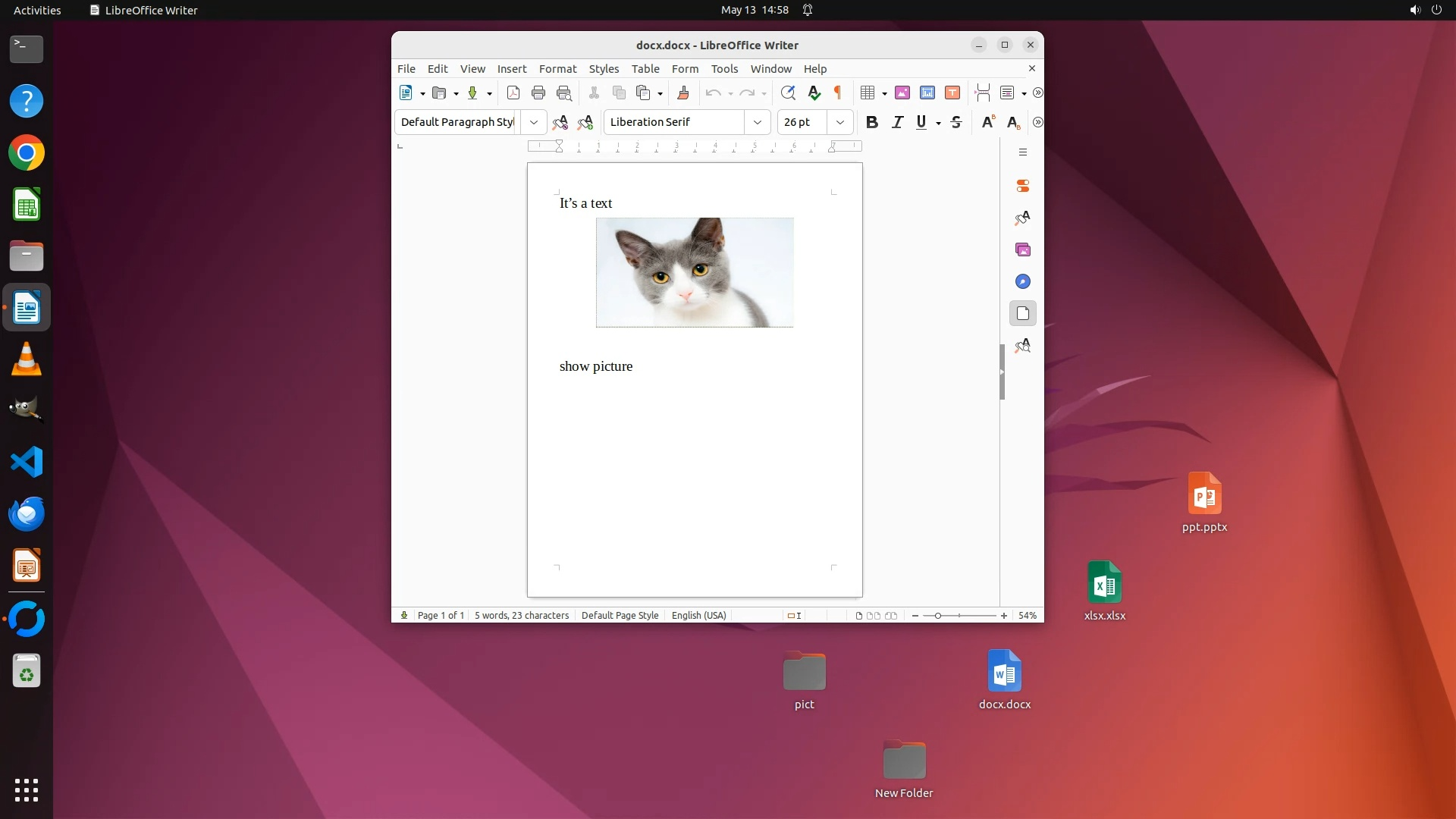
Task: Open the Format menu
Action: pyautogui.click(x=557, y=68)
